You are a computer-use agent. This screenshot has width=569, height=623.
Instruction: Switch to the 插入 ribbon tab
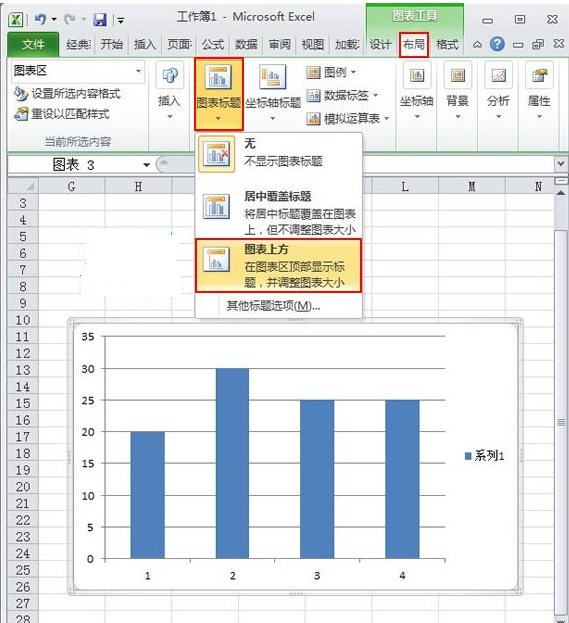pyautogui.click(x=145, y=44)
